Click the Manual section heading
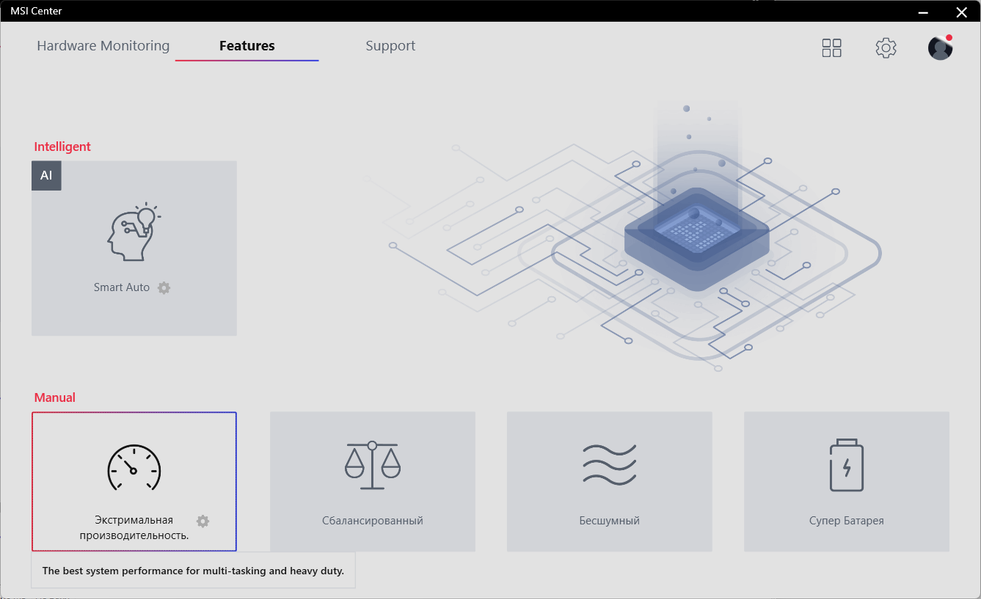 pyautogui.click(x=54, y=397)
